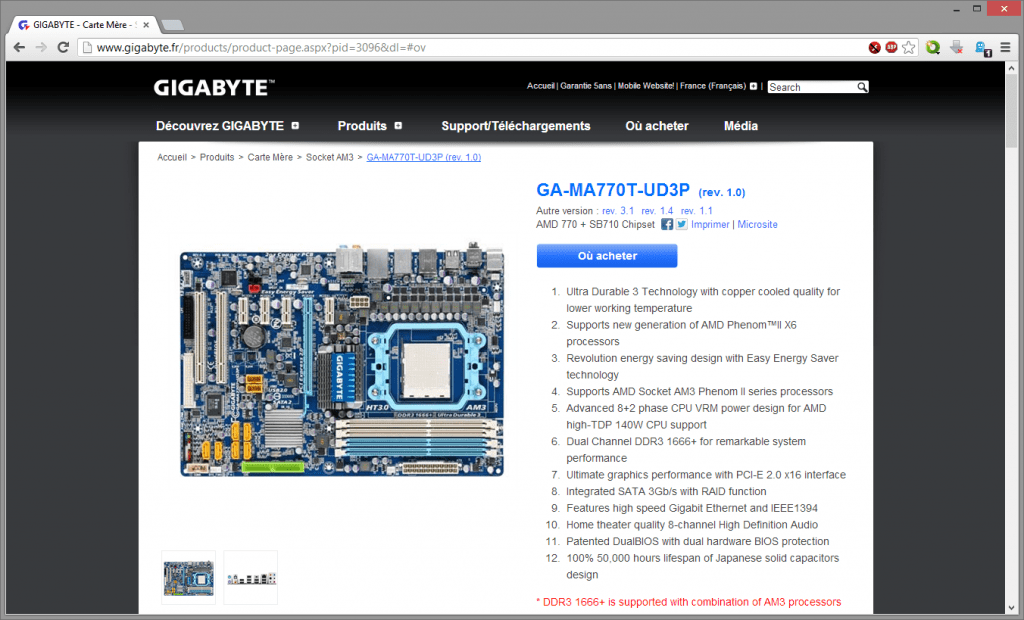Click Socket AM3 in the breadcrumb

(x=329, y=157)
